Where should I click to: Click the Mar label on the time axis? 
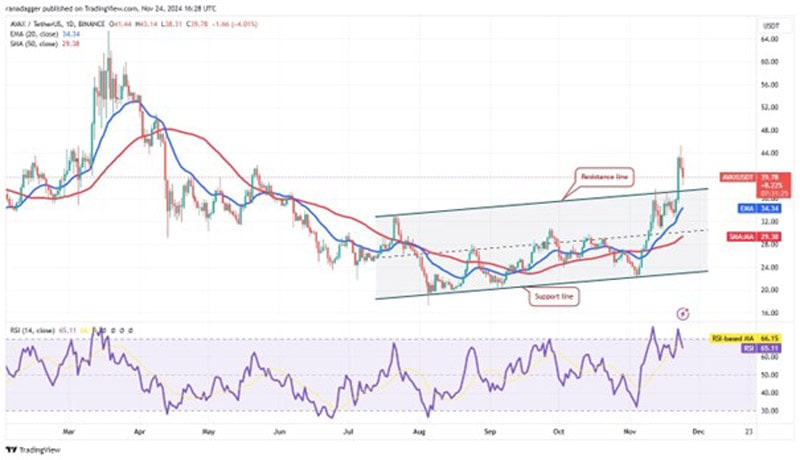[x=68, y=431]
